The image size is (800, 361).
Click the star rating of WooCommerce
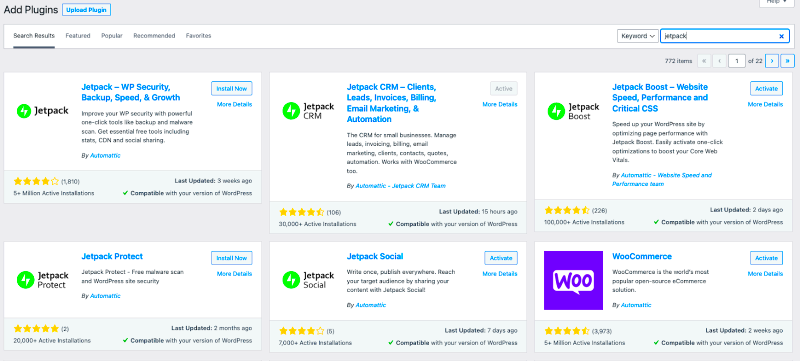[567, 330]
